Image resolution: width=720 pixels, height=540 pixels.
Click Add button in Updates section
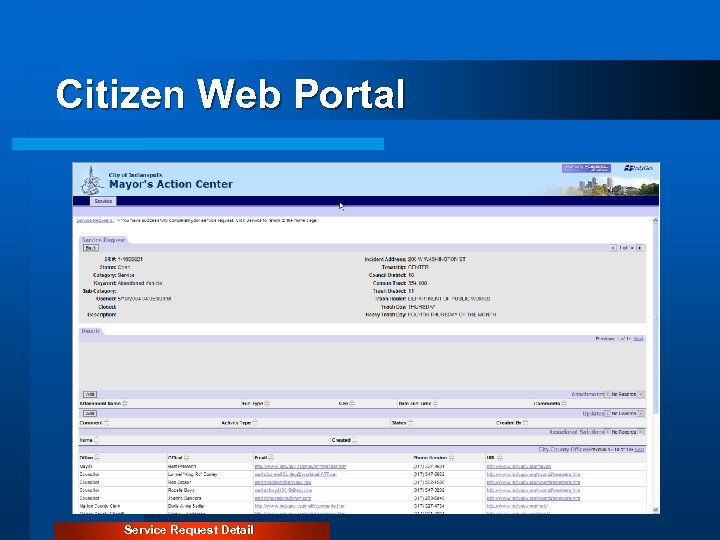pyautogui.click(x=90, y=414)
